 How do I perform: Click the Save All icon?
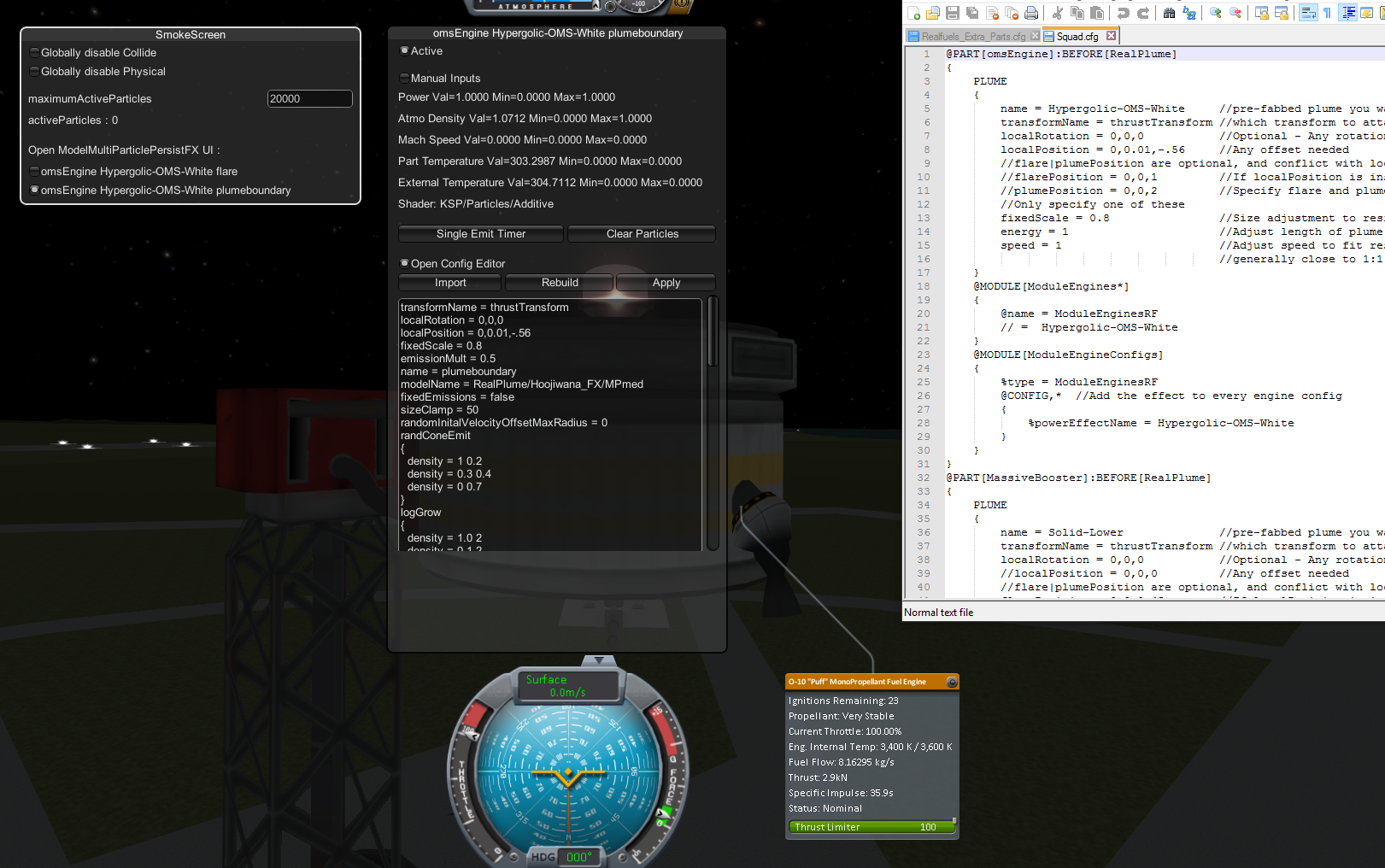pyautogui.click(x=972, y=13)
